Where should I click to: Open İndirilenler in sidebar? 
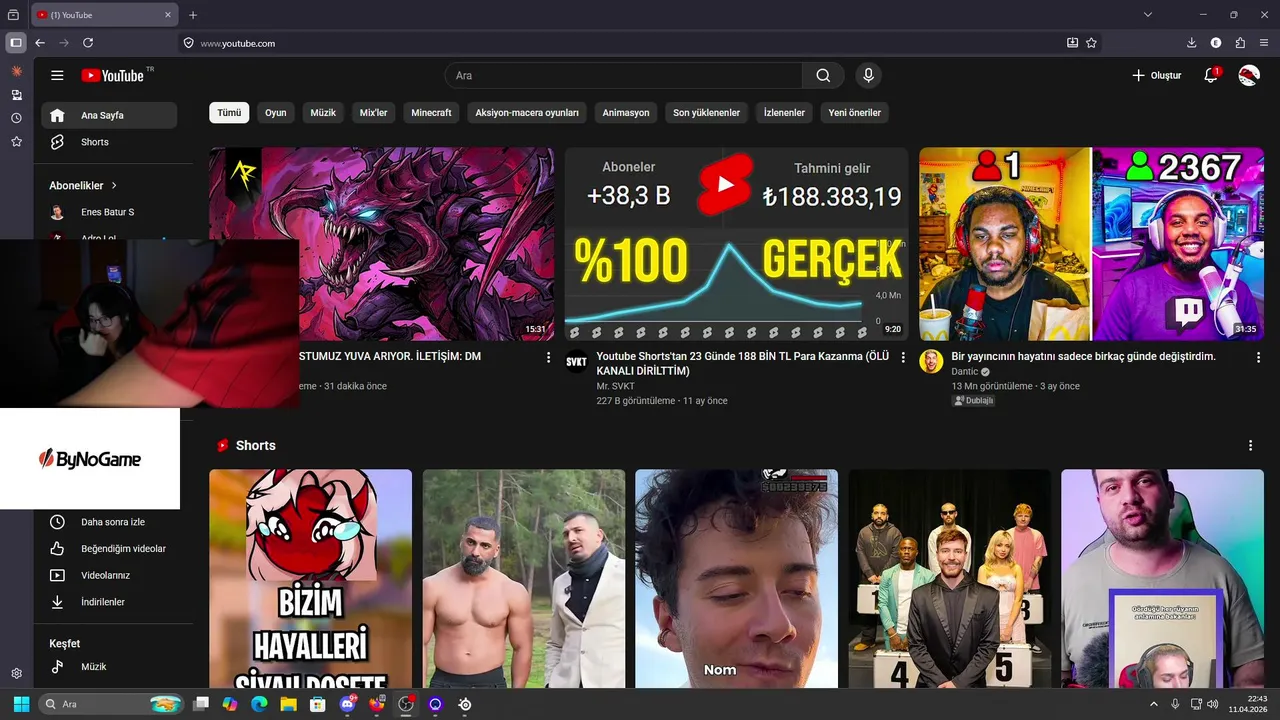click(x=109, y=602)
